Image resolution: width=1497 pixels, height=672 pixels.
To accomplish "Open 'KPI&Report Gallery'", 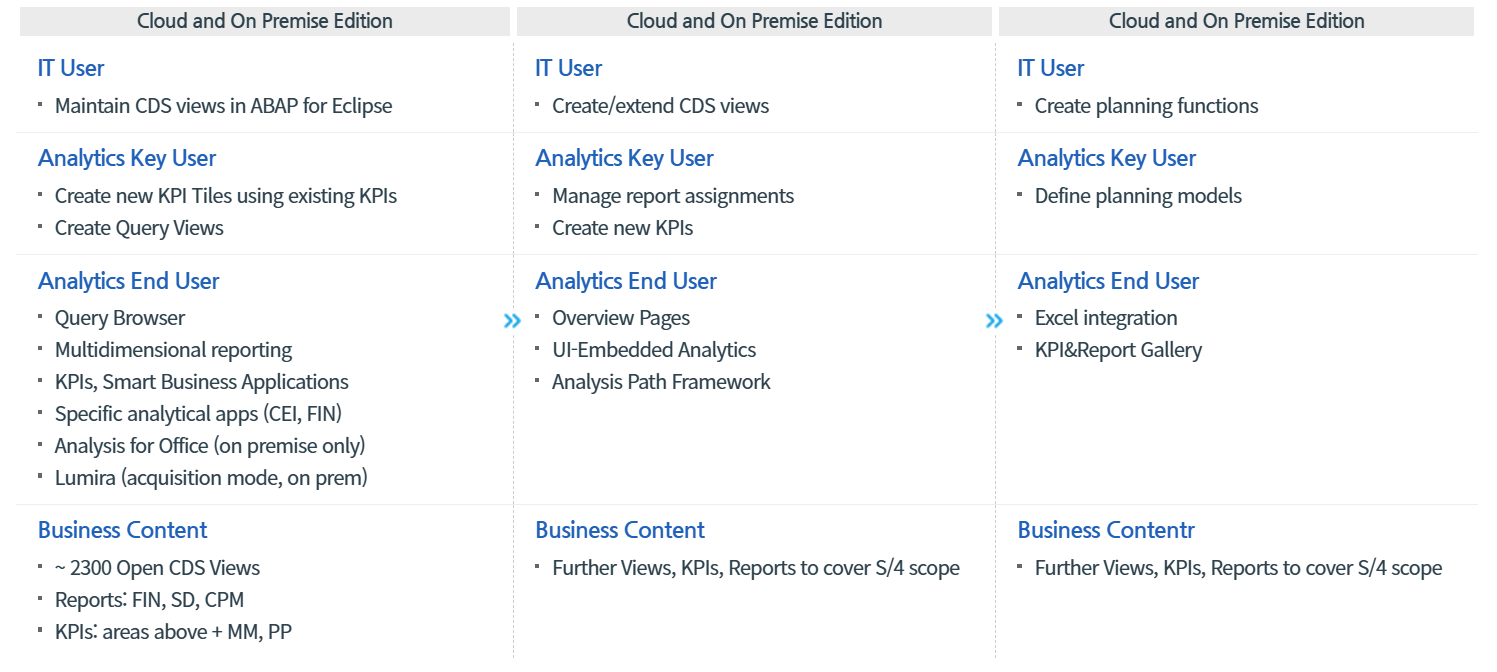I will click(x=1118, y=350).
